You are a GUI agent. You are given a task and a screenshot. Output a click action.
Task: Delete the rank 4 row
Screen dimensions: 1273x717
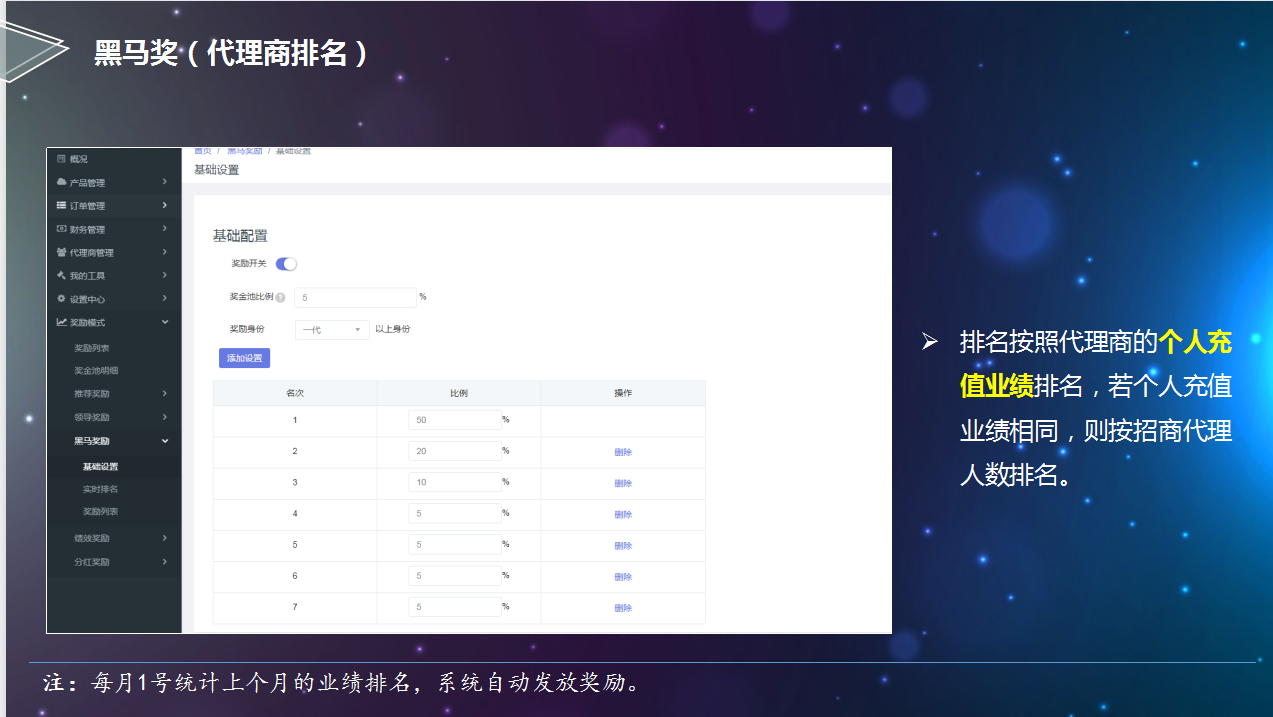623,514
